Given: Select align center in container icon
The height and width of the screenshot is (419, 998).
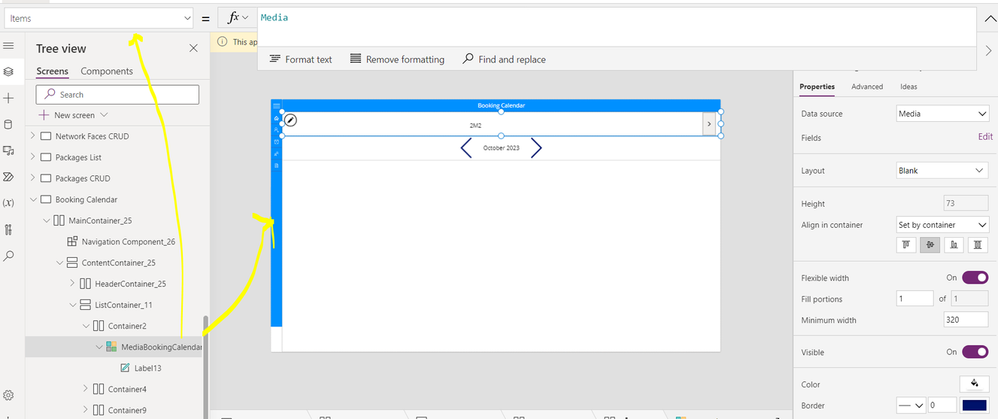Looking at the screenshot, I should [930, 245].
